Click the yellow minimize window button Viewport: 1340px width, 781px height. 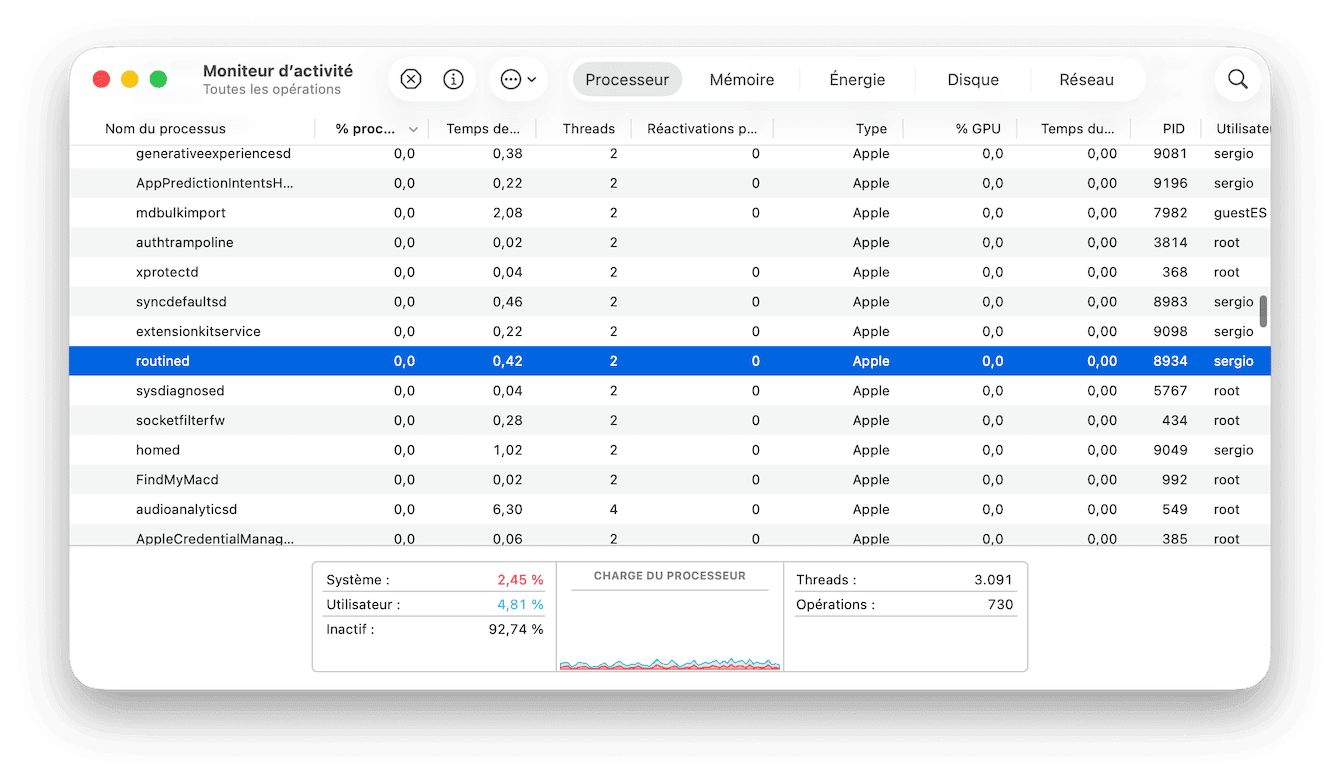(130, 80)
